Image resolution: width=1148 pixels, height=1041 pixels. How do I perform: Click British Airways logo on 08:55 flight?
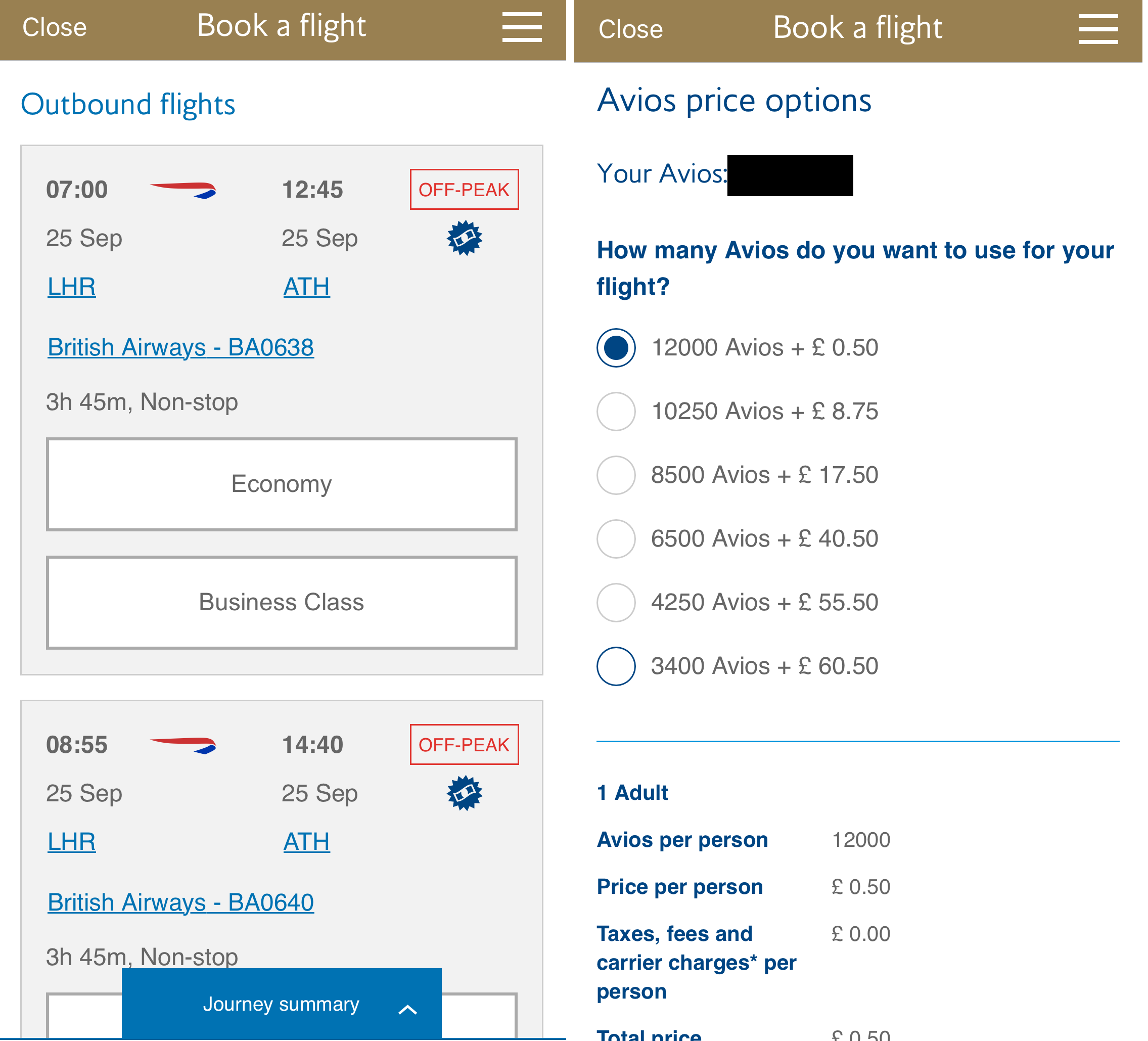coord(183,745)
